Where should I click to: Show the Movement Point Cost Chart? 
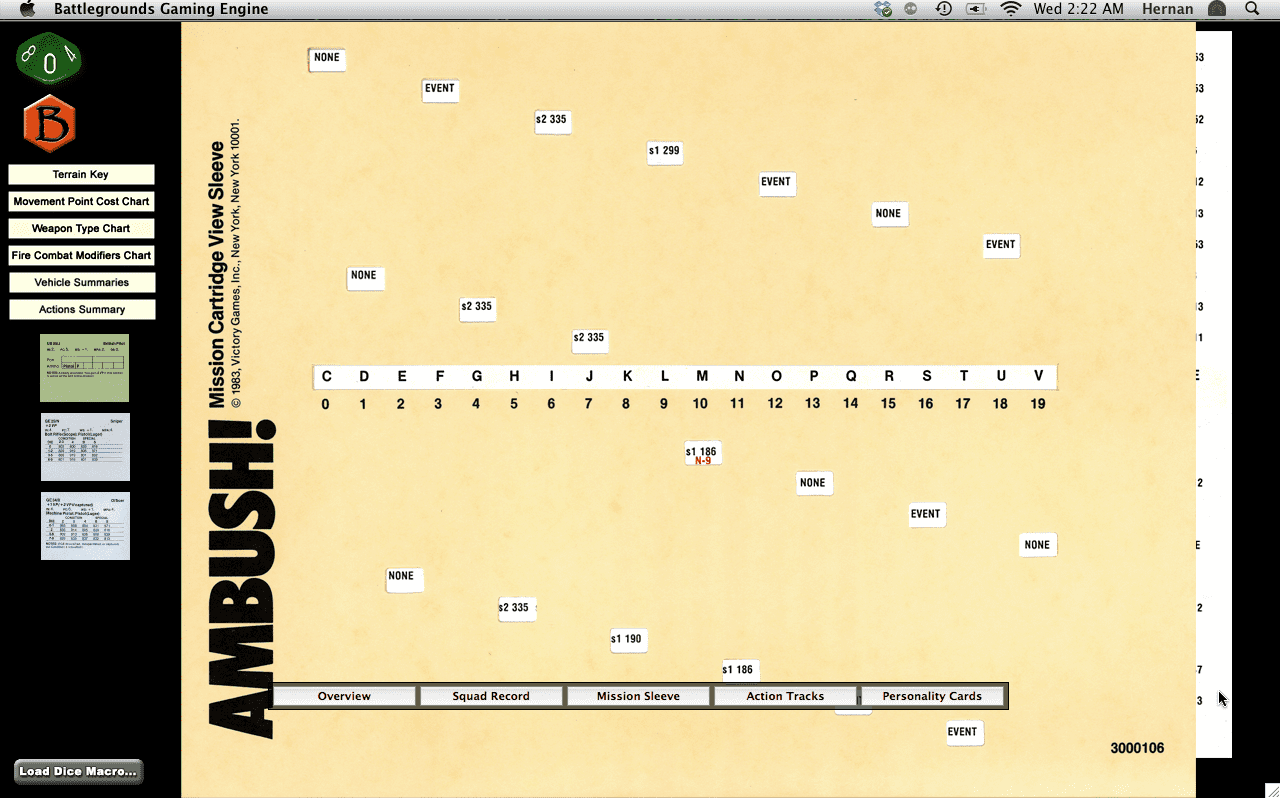(x=81, y=202)
